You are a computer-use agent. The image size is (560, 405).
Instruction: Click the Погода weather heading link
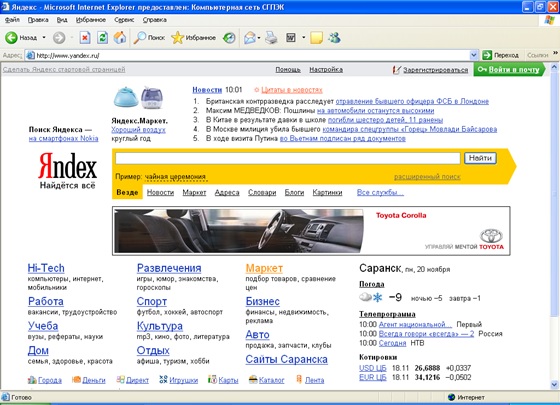pos(371,284)
